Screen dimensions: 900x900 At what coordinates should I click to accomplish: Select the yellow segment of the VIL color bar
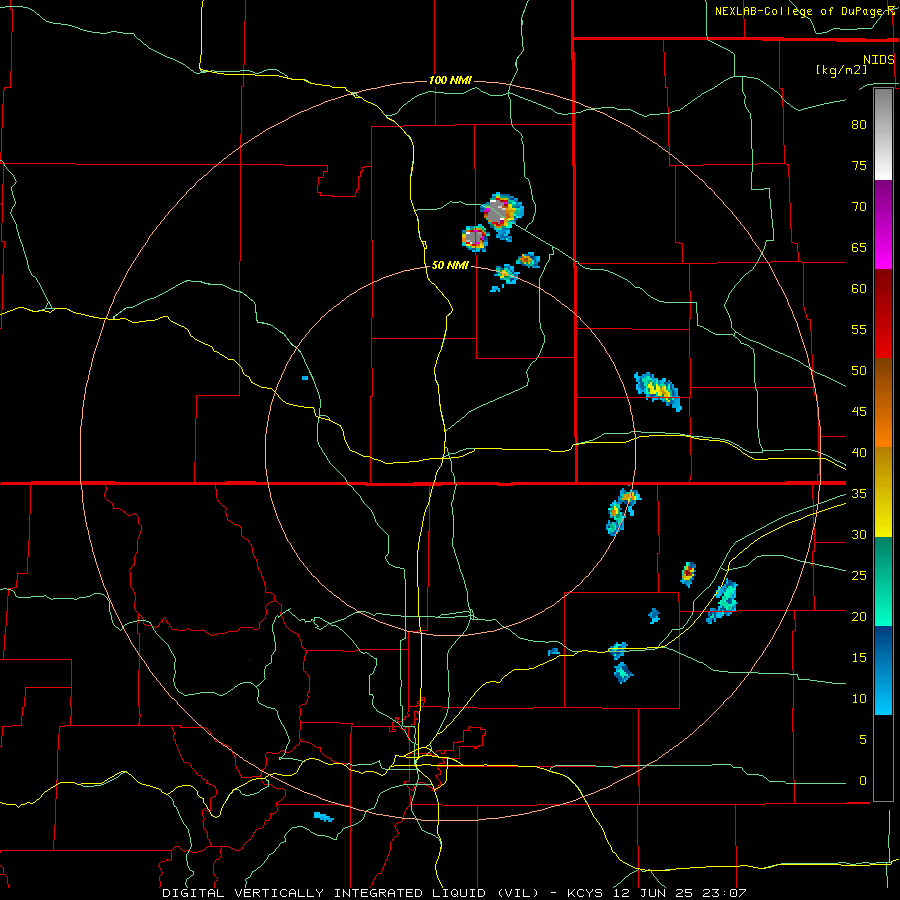pyautogui.click(x=883, y=492)
